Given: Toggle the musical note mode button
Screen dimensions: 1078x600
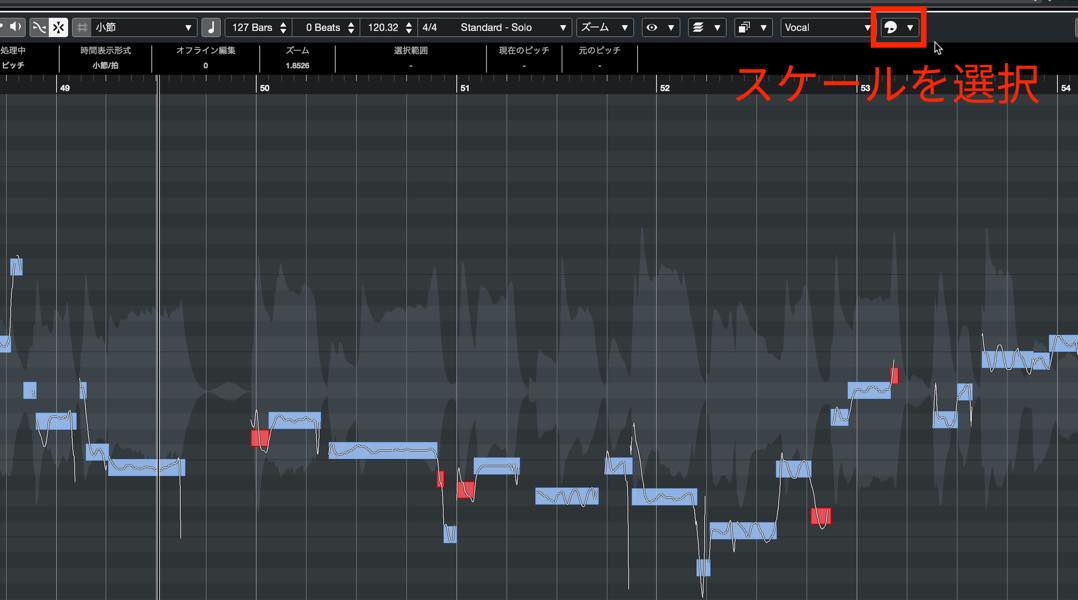Looking at the screenshot, I should (211, 27).
